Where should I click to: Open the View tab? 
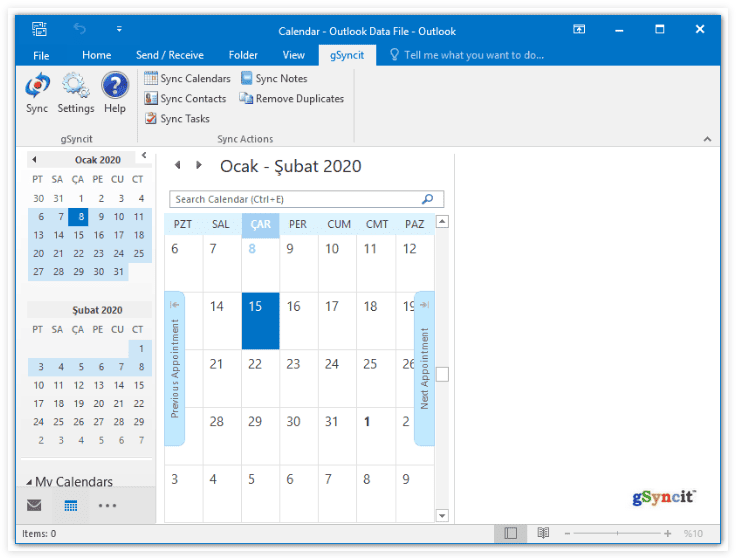(x=293, y=55)
